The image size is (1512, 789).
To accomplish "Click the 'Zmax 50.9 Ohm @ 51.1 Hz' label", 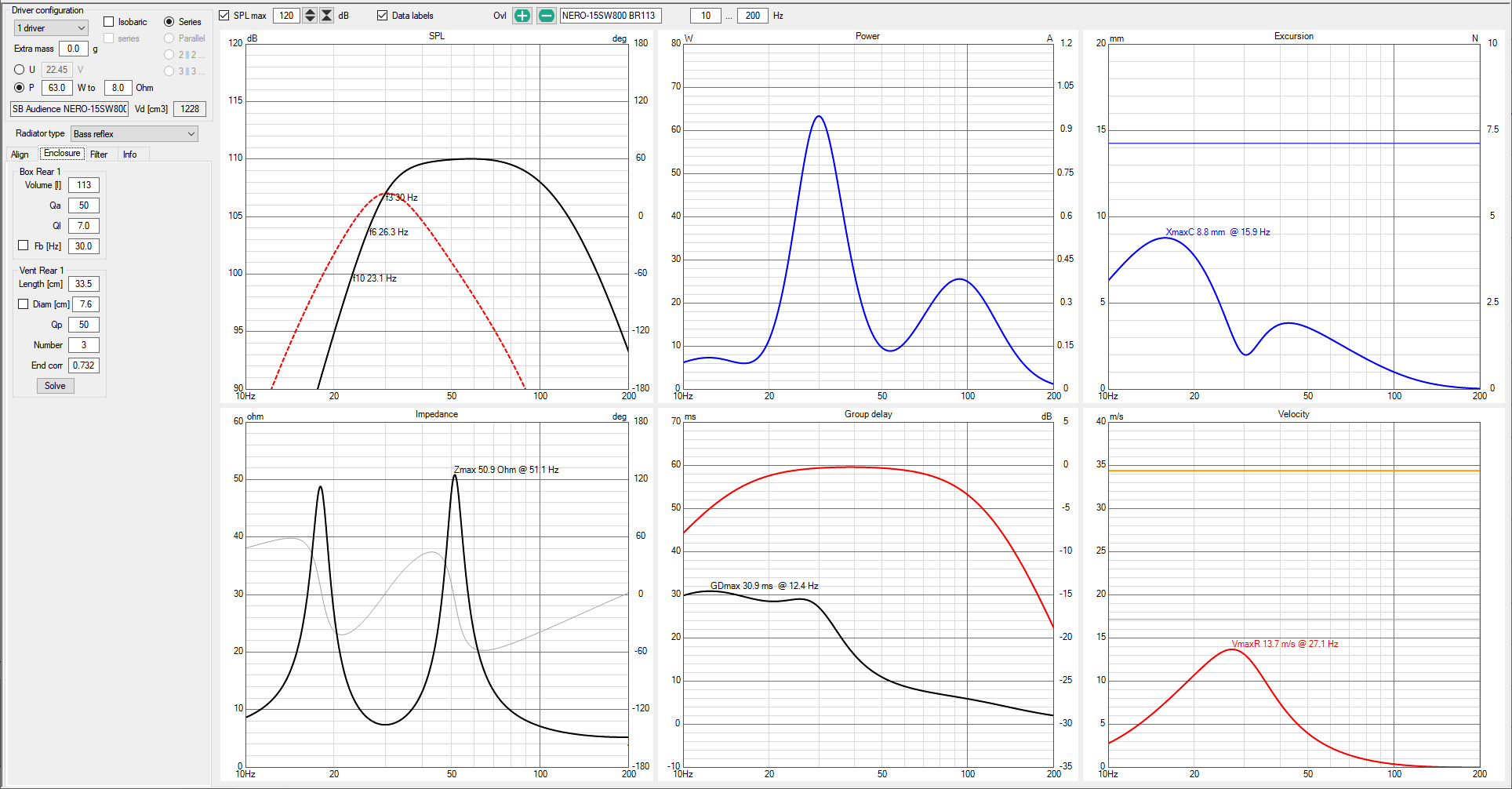I will tap(507, 470).
